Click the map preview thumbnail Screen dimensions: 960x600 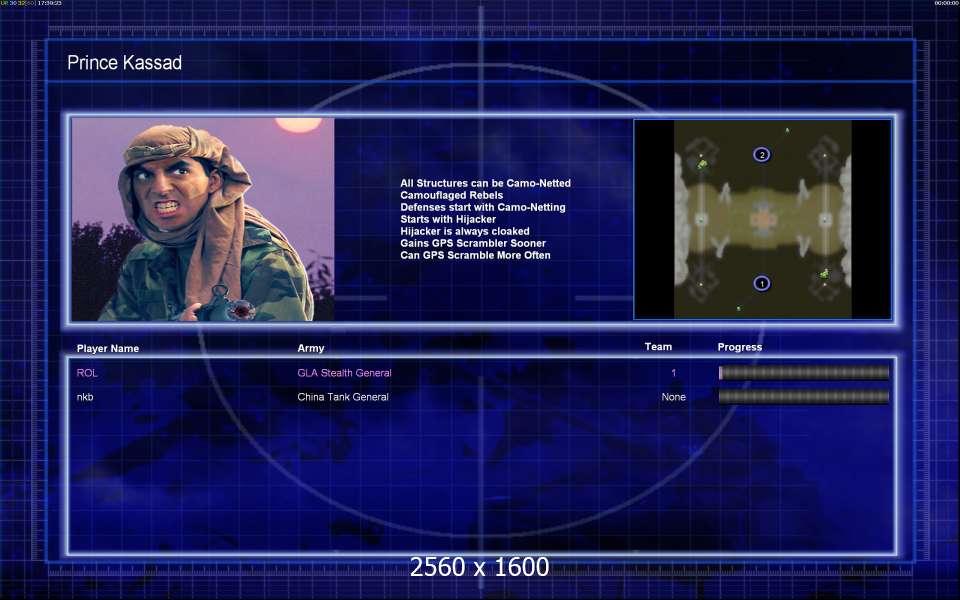(762, 219)
